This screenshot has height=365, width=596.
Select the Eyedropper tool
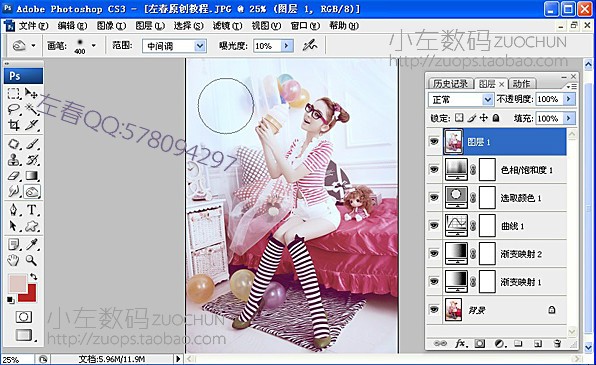[x=32, y=244]
